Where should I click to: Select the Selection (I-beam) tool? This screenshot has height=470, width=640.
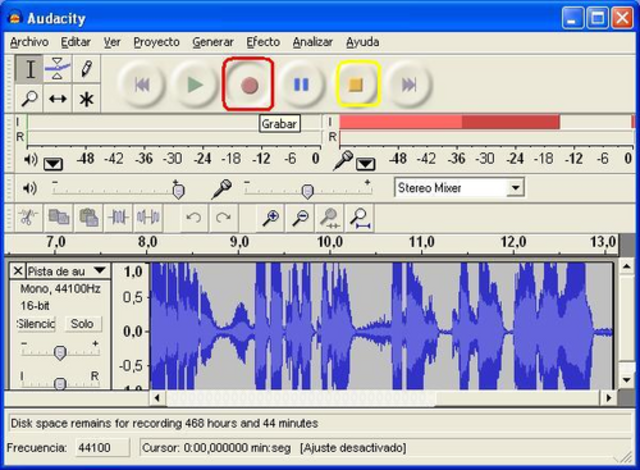click(x=29, y=69)
